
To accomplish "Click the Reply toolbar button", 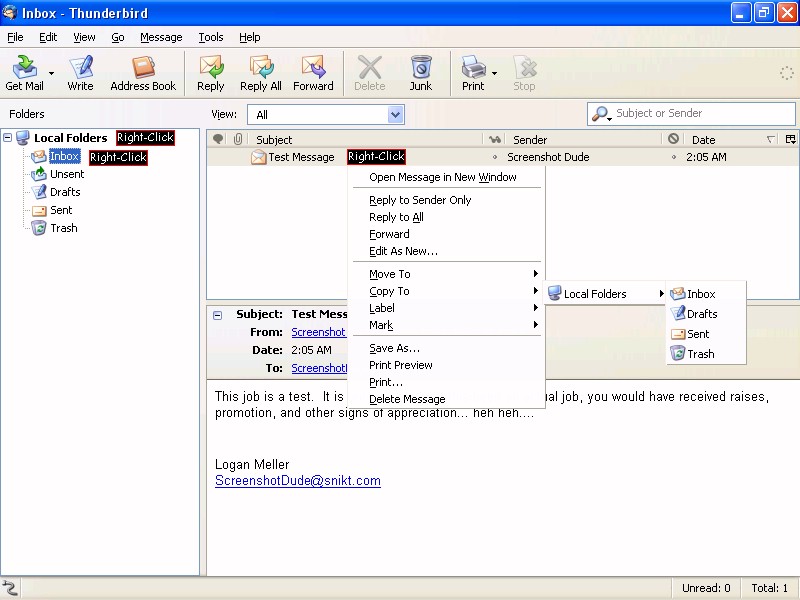I will tap(211, 73).
